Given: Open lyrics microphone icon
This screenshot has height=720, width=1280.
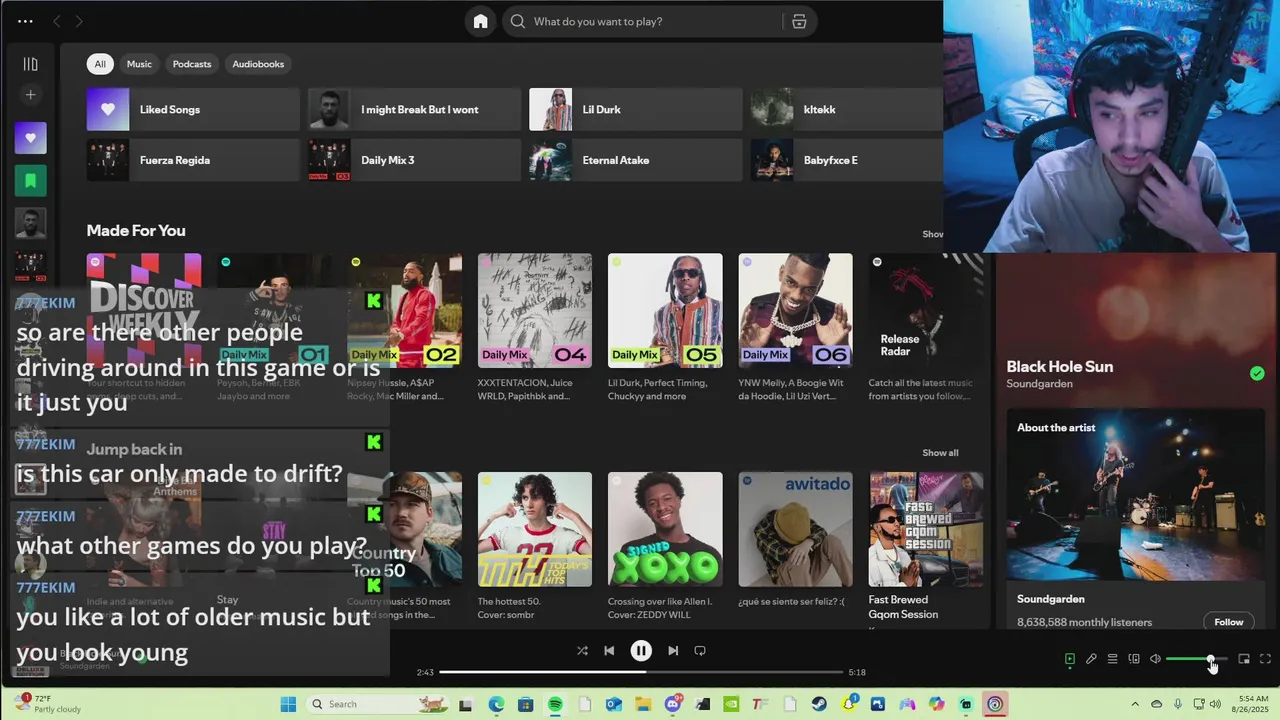Looking at the screenshot, I should coord(1091,659).
